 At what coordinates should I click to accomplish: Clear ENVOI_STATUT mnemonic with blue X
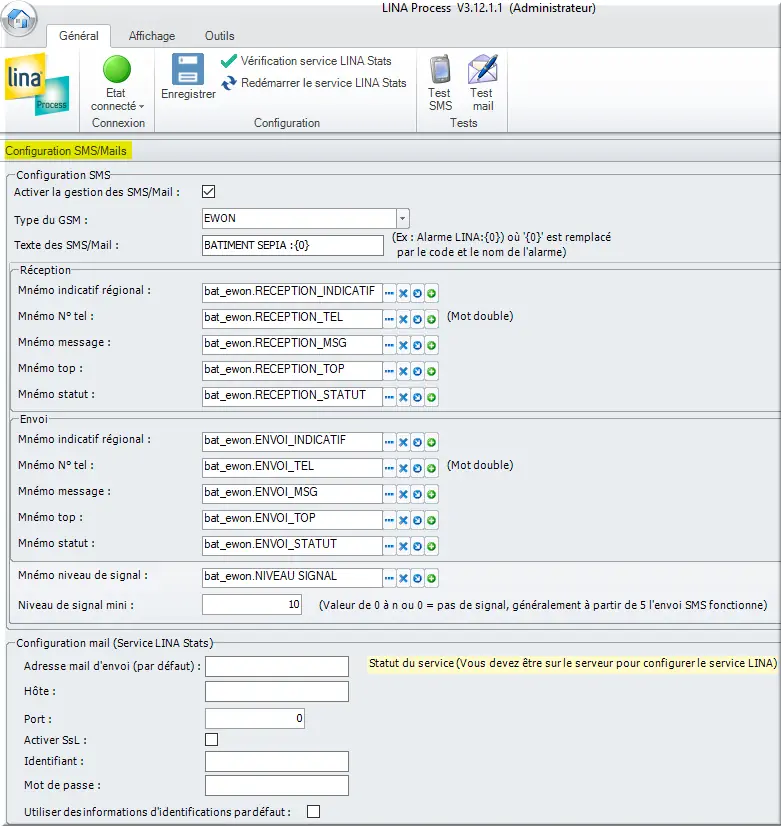coord(403,546)
